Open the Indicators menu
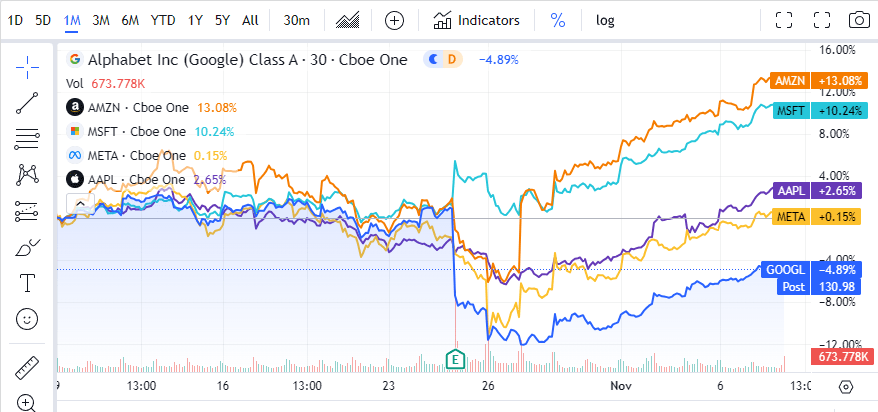The width and height of the screenshot is (878, 412). 476,20
